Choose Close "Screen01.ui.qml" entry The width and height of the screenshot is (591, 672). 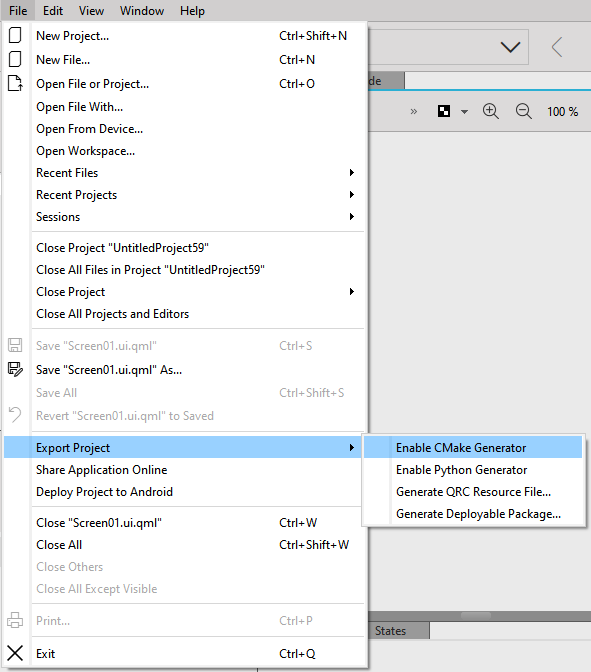[x=184, y=523]
